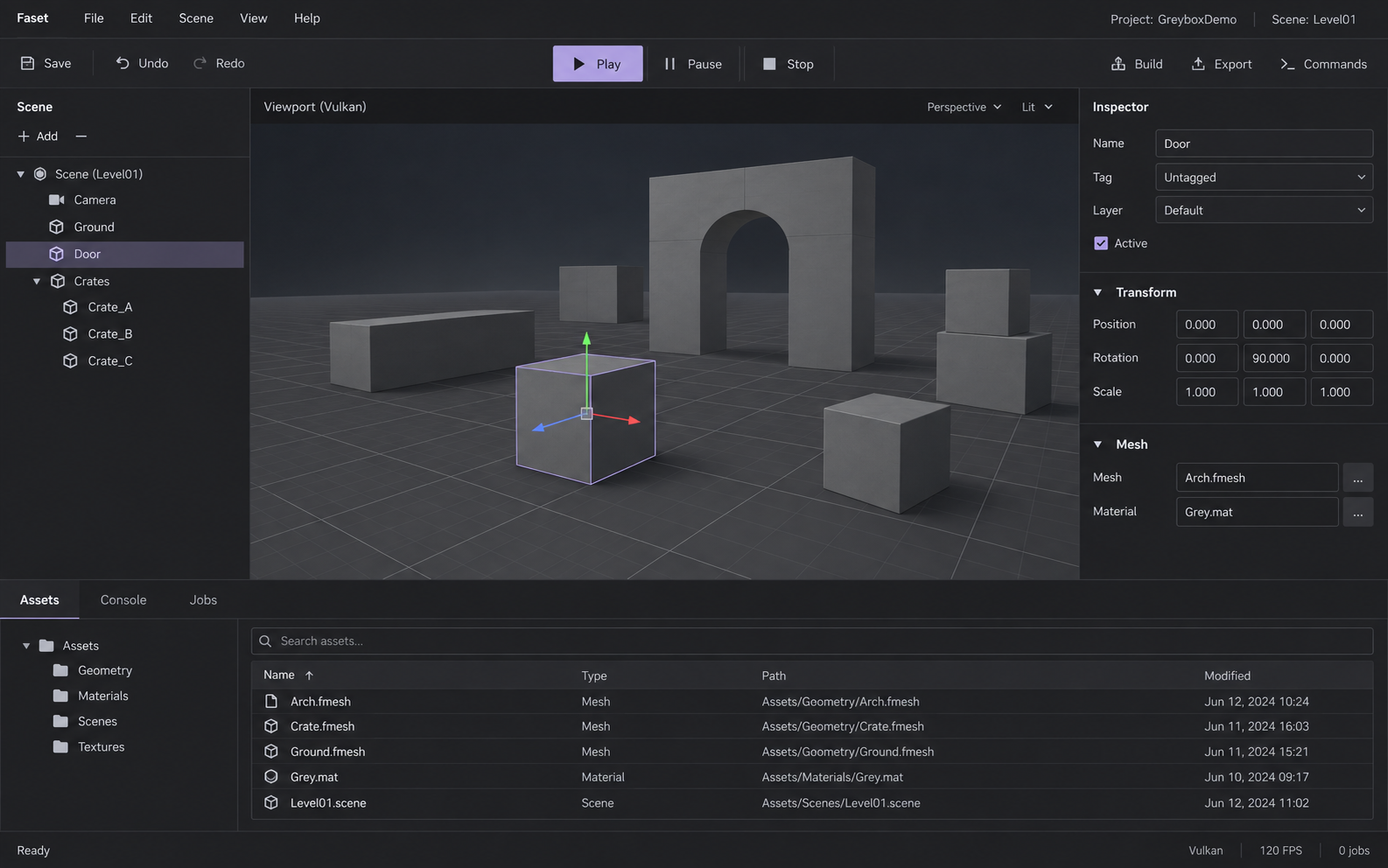Open the Commands terminal icon

coord(1287,64)
